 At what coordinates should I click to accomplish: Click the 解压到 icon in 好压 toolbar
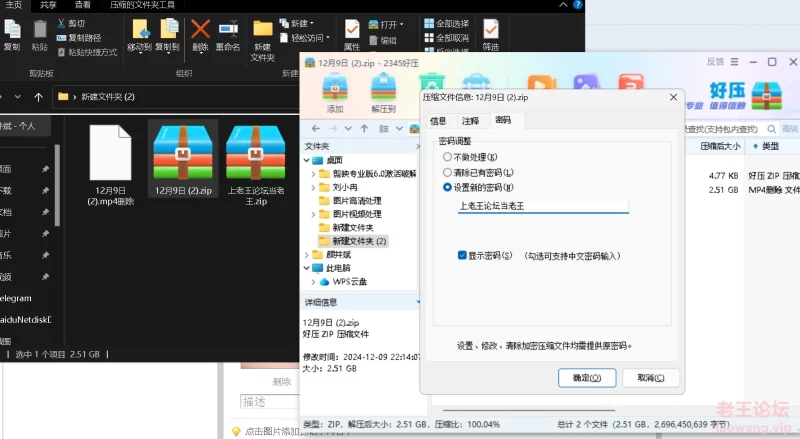(x=383, y=88)
